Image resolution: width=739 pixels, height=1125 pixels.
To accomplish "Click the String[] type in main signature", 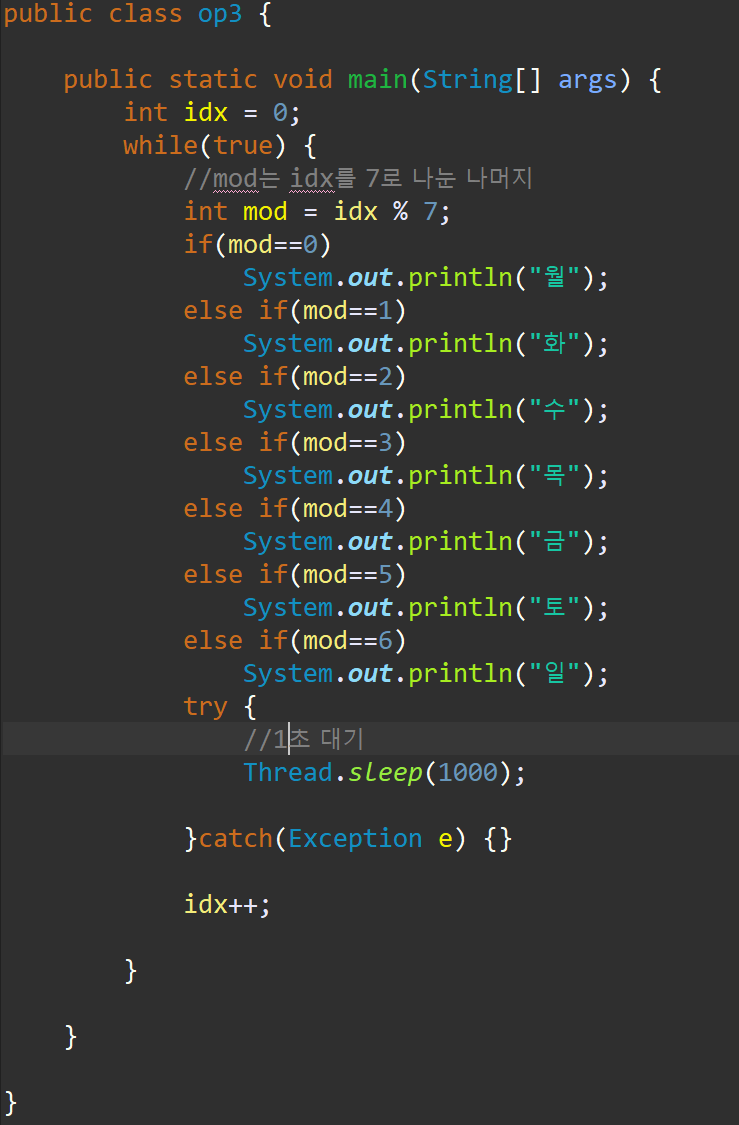I will pyautogui.click(x=481, y=80).
